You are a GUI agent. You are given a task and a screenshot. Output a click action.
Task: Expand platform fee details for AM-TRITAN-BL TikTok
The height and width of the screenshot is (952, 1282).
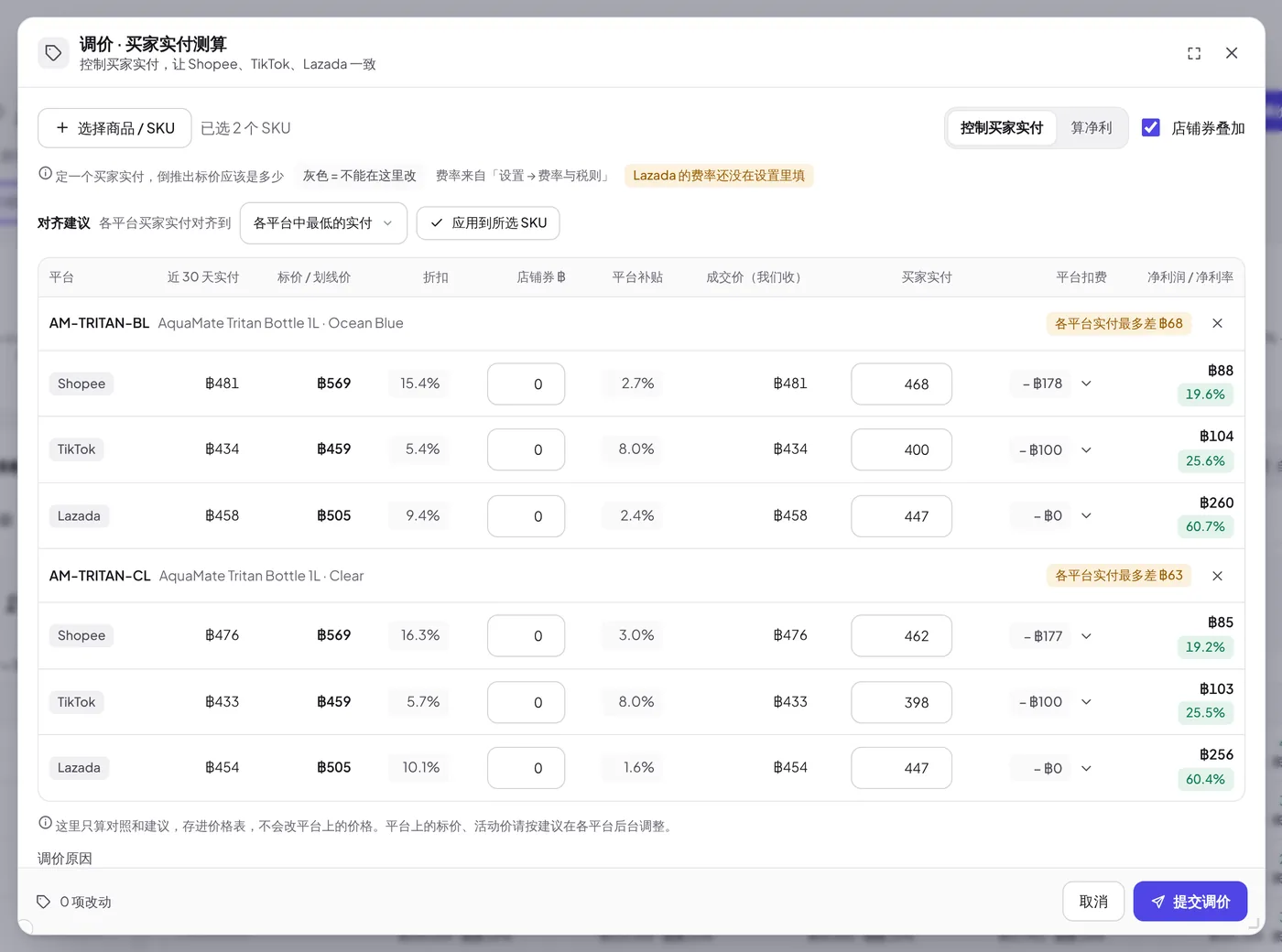click(1086, 449)
